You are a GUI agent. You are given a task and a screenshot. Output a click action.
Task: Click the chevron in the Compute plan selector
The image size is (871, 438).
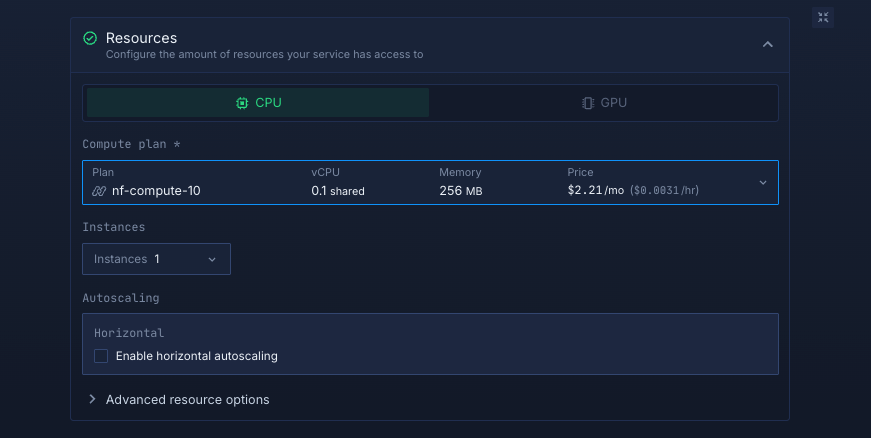(763, 182)
